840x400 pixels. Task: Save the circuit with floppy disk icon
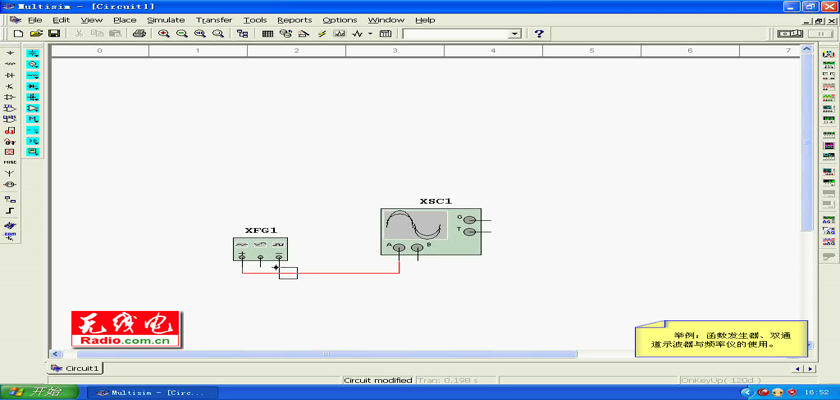pos(54,34)
